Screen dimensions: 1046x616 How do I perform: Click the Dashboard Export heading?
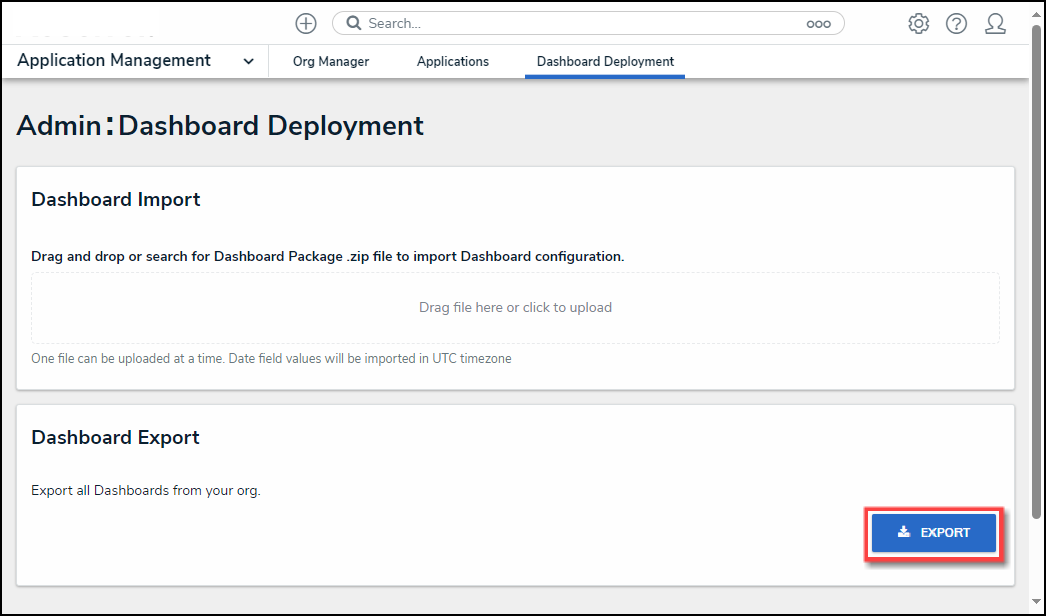coord(116,437)
